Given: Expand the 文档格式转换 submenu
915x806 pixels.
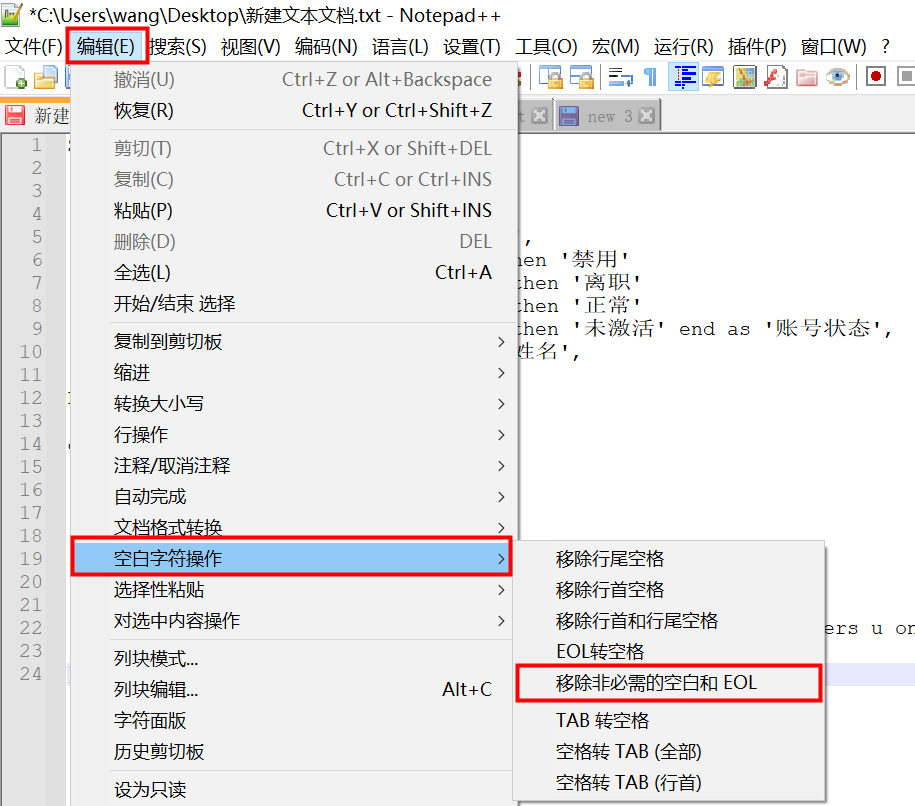Looking at the screenshot, I should (x=294, y=527).
